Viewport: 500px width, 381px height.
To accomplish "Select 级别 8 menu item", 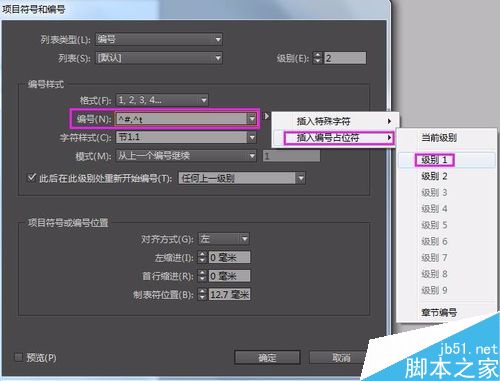I will [x=446, y=274].
